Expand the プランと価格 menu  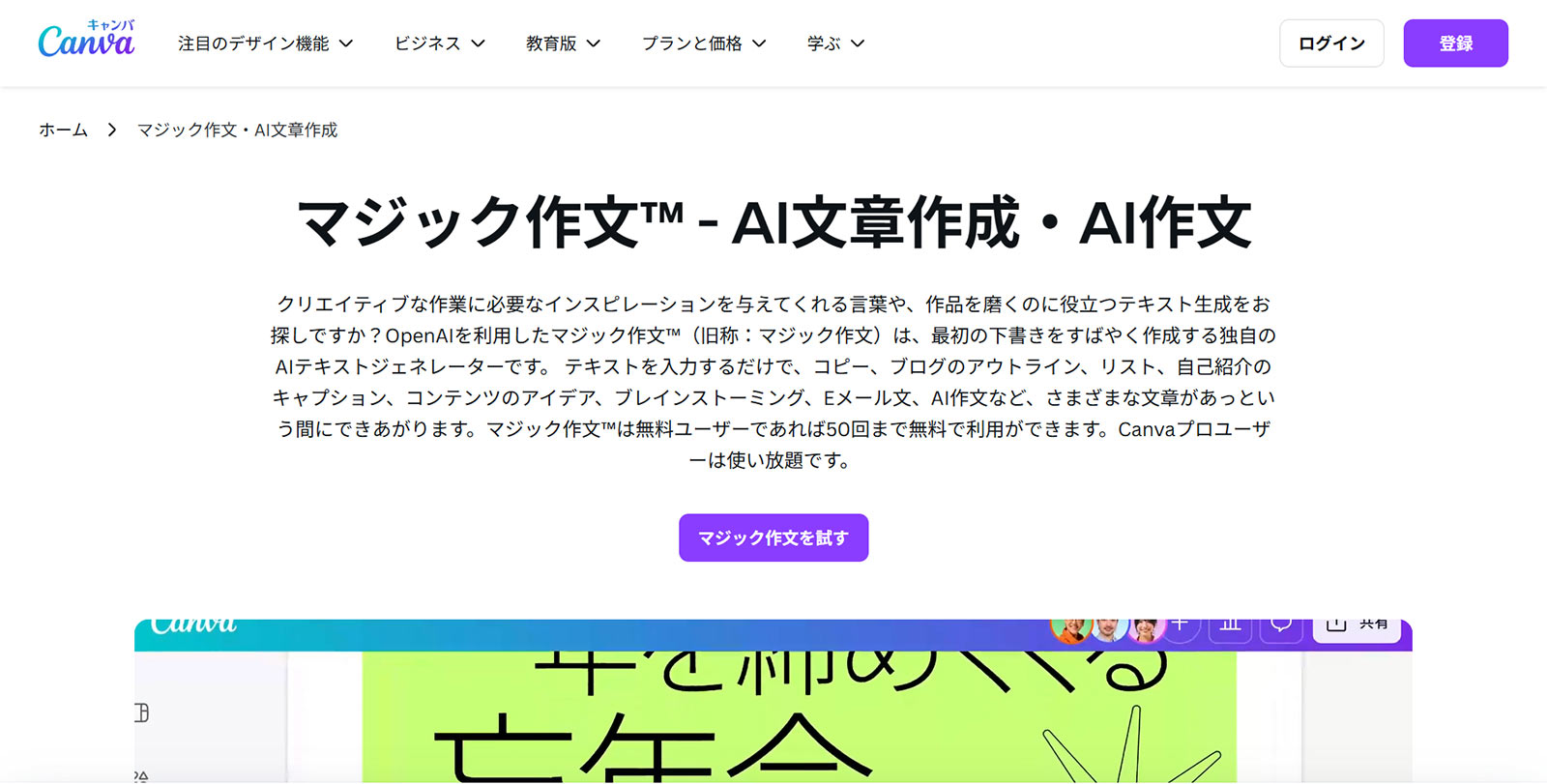click(x=704, y=44)
